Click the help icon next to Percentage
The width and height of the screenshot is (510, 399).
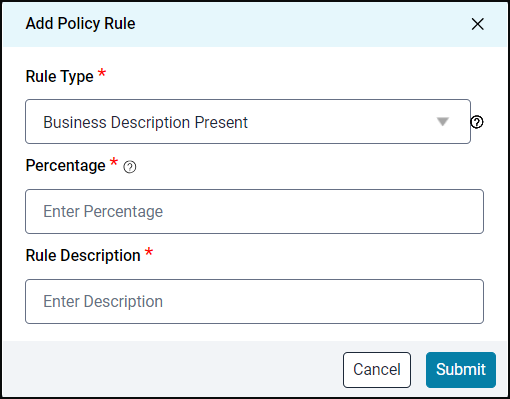130,167
